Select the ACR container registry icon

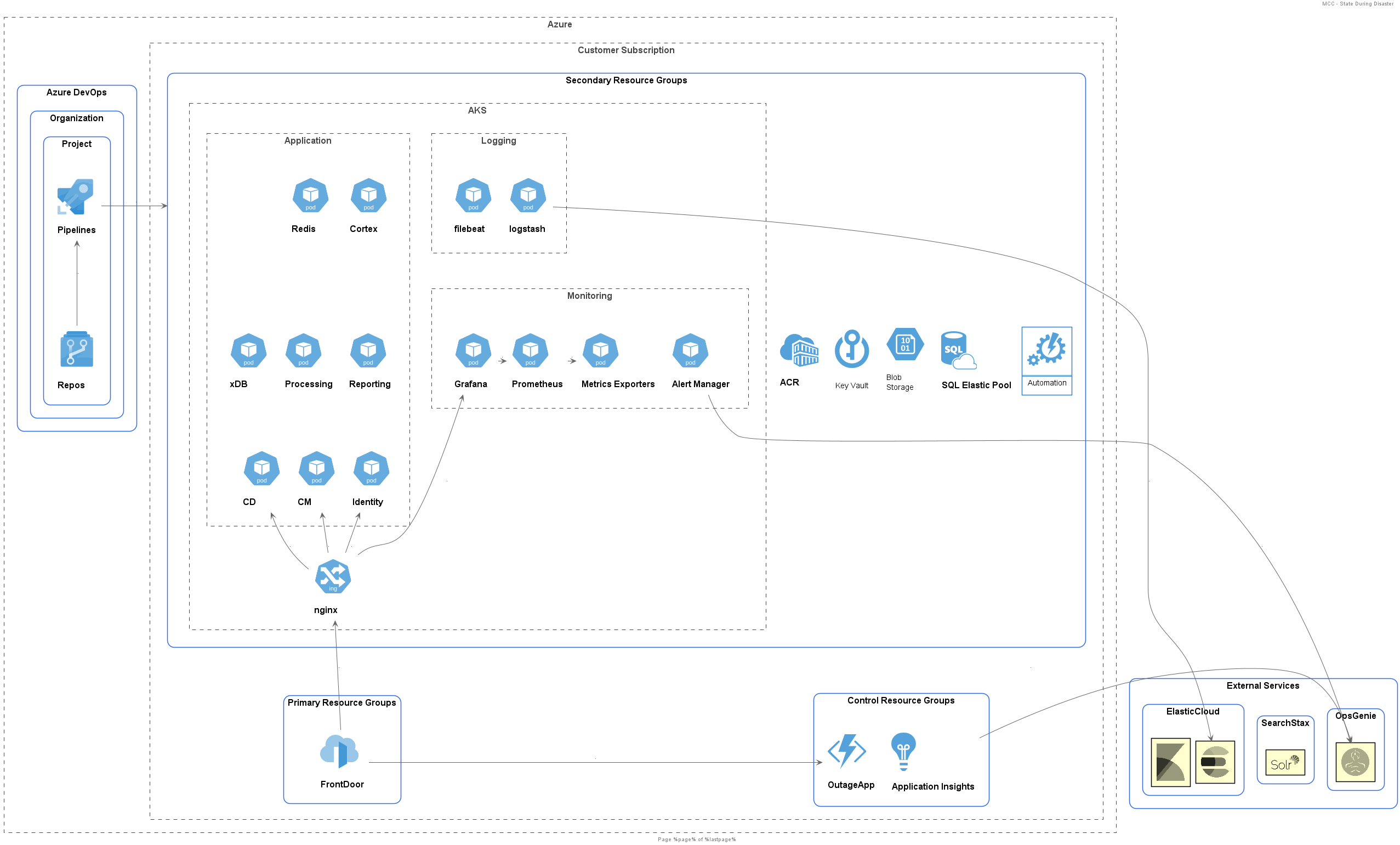[799, 350]
